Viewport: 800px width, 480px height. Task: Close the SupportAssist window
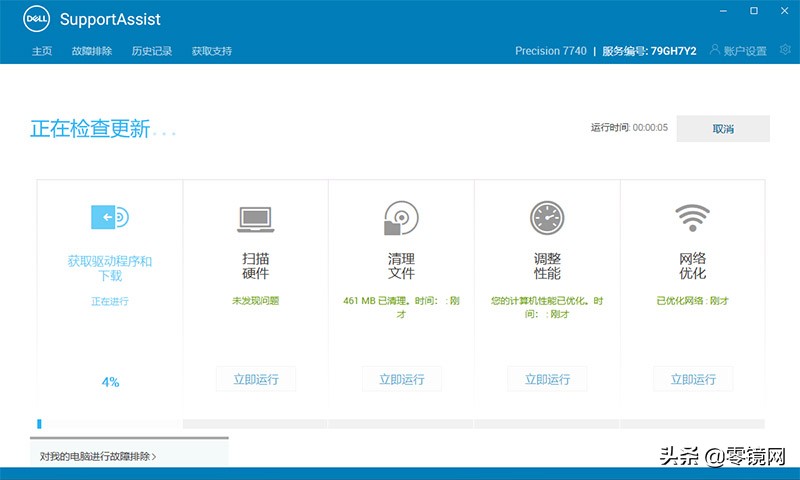tap(785, 11)
